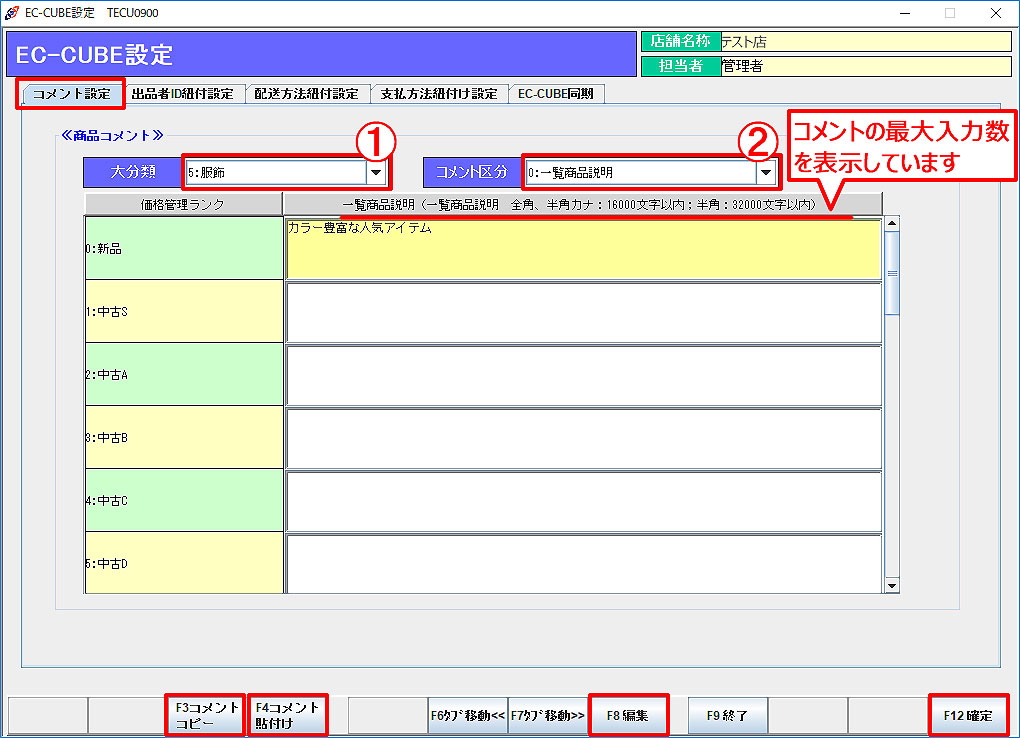The height and width of the screenshot is (738, 1020).
Task: Confirm with the F12 確定 button
Action: (x=967, y=716)
